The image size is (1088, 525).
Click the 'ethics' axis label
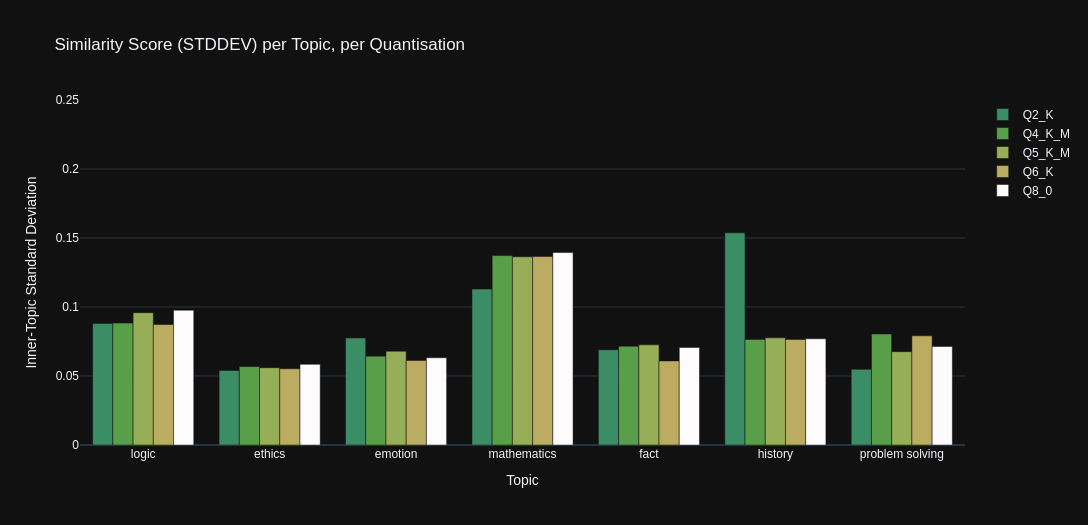click(269, 454)
